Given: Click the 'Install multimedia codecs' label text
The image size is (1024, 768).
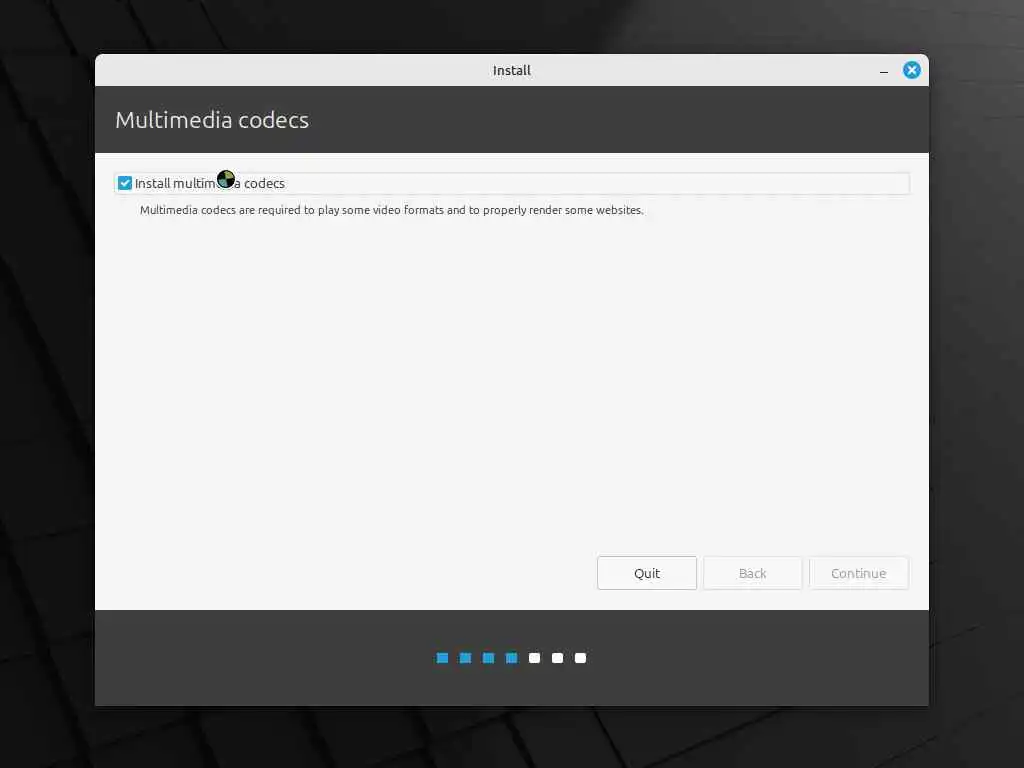Looking at the screenshot, I should tap(210, 184).
